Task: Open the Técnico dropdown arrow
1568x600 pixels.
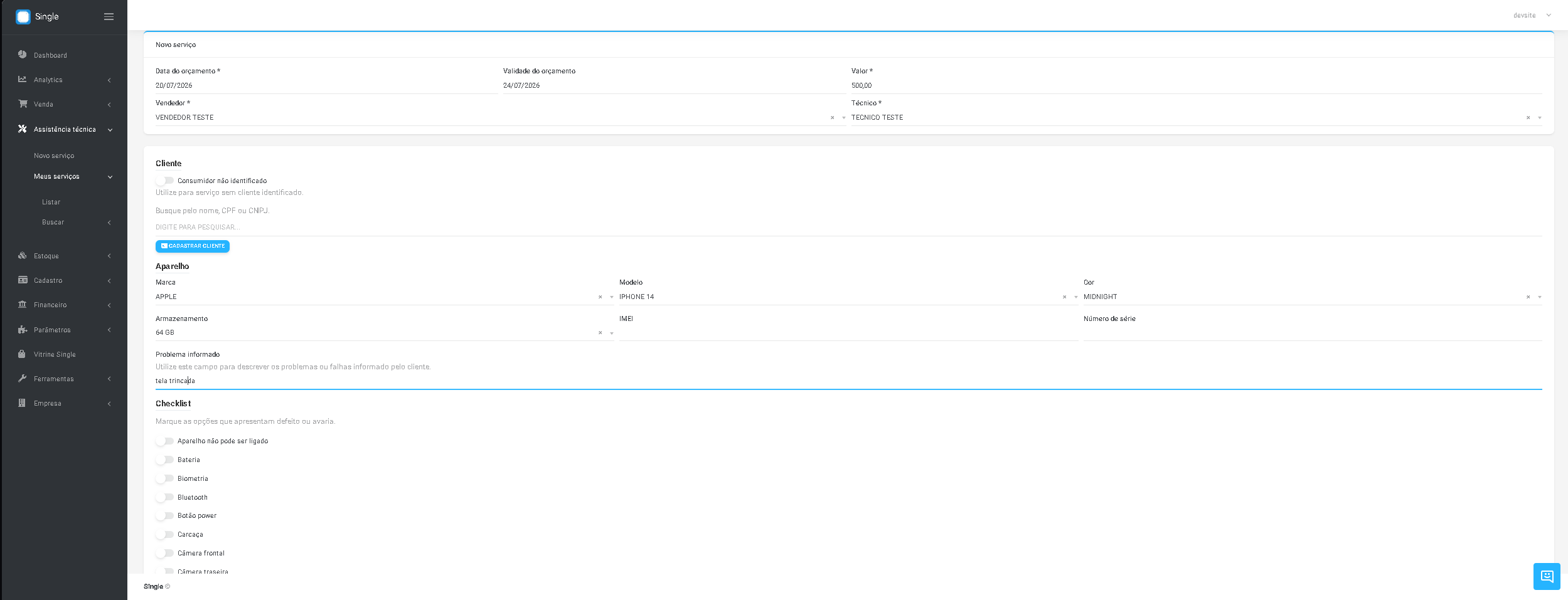Action: (1540, 118)
